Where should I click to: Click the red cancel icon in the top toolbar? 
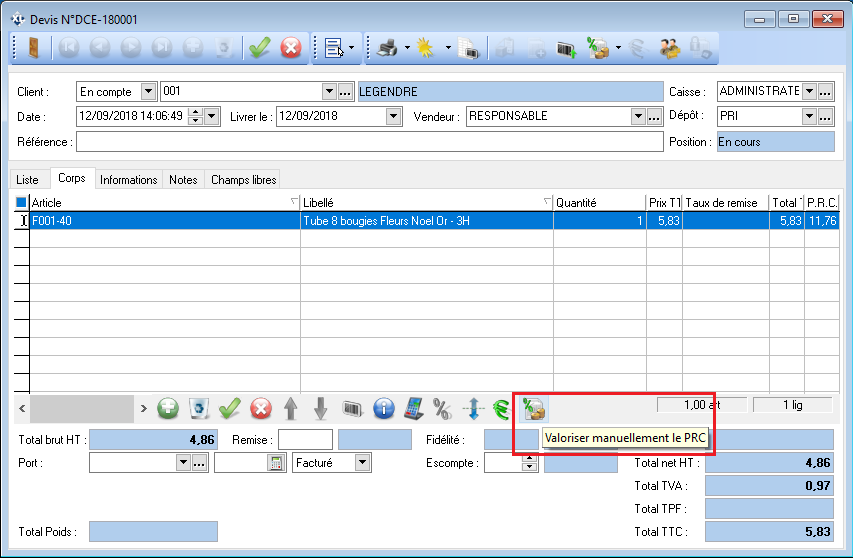(291, 48)
